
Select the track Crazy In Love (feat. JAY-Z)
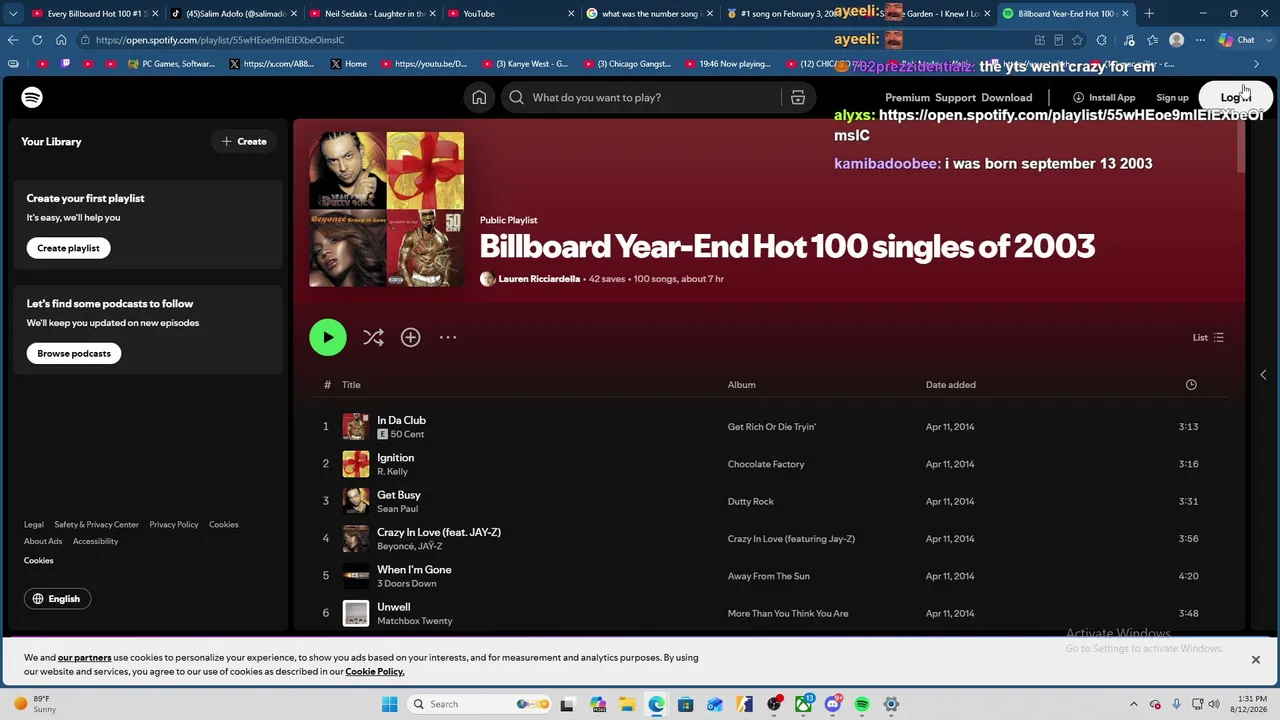439,532
